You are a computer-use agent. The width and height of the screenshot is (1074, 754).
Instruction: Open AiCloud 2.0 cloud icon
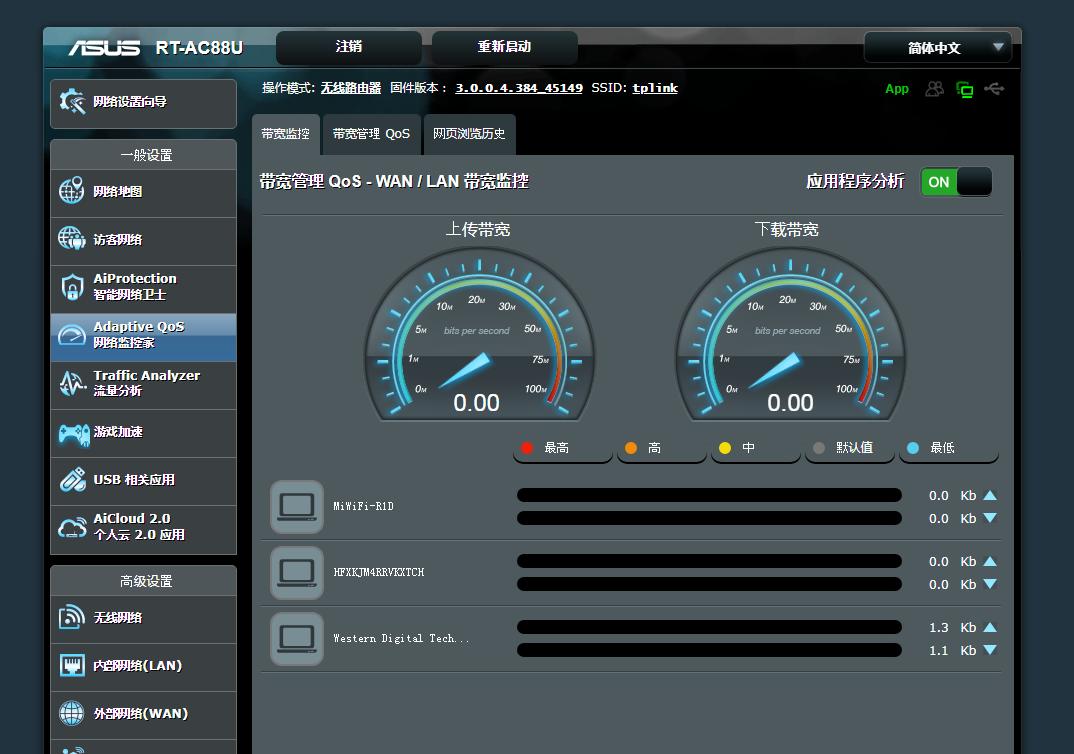tap(72, 528)
